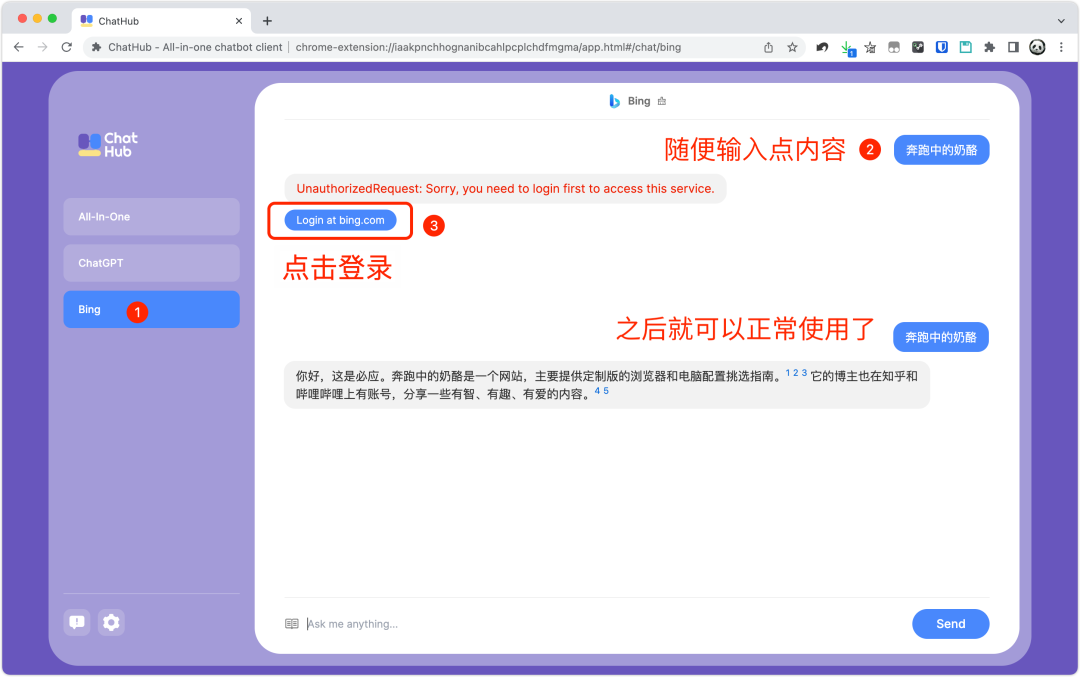
Task: Click the first 奔跑中的奶酪 user message bubble
Action: tap(942, 150)
